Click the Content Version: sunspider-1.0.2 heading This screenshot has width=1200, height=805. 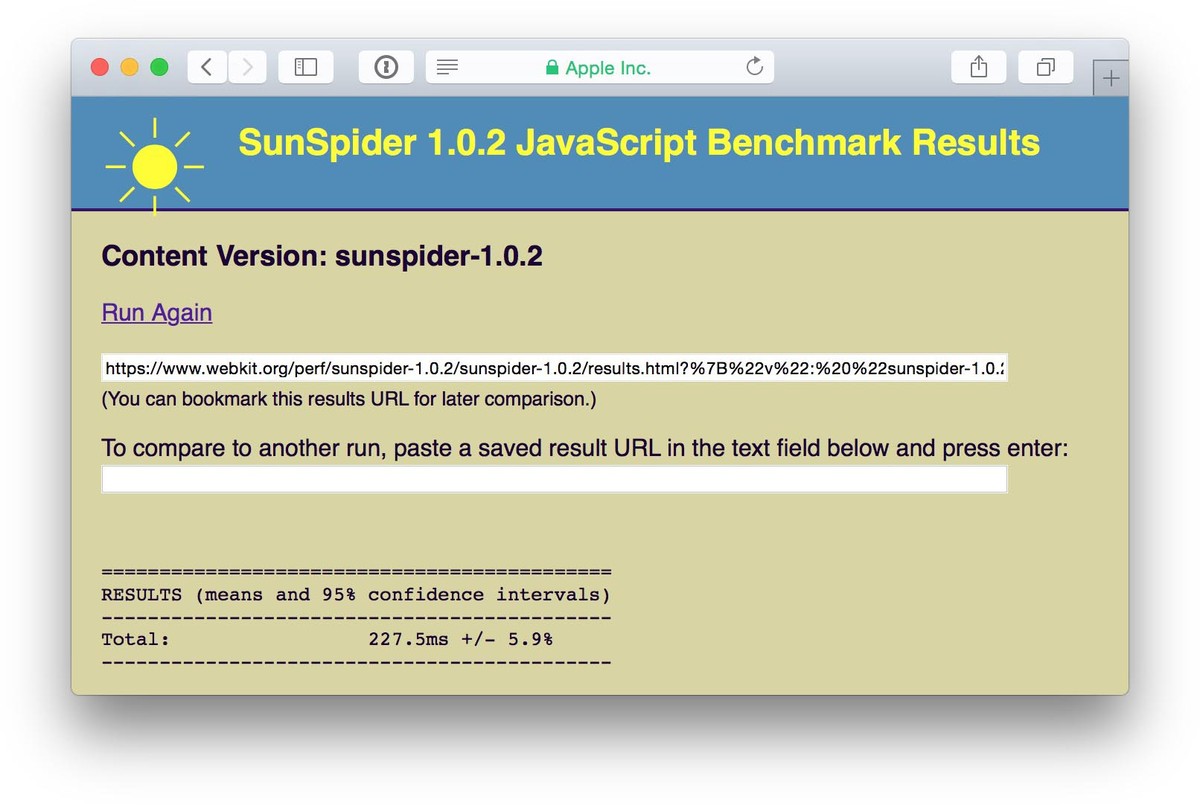[322, 256]
